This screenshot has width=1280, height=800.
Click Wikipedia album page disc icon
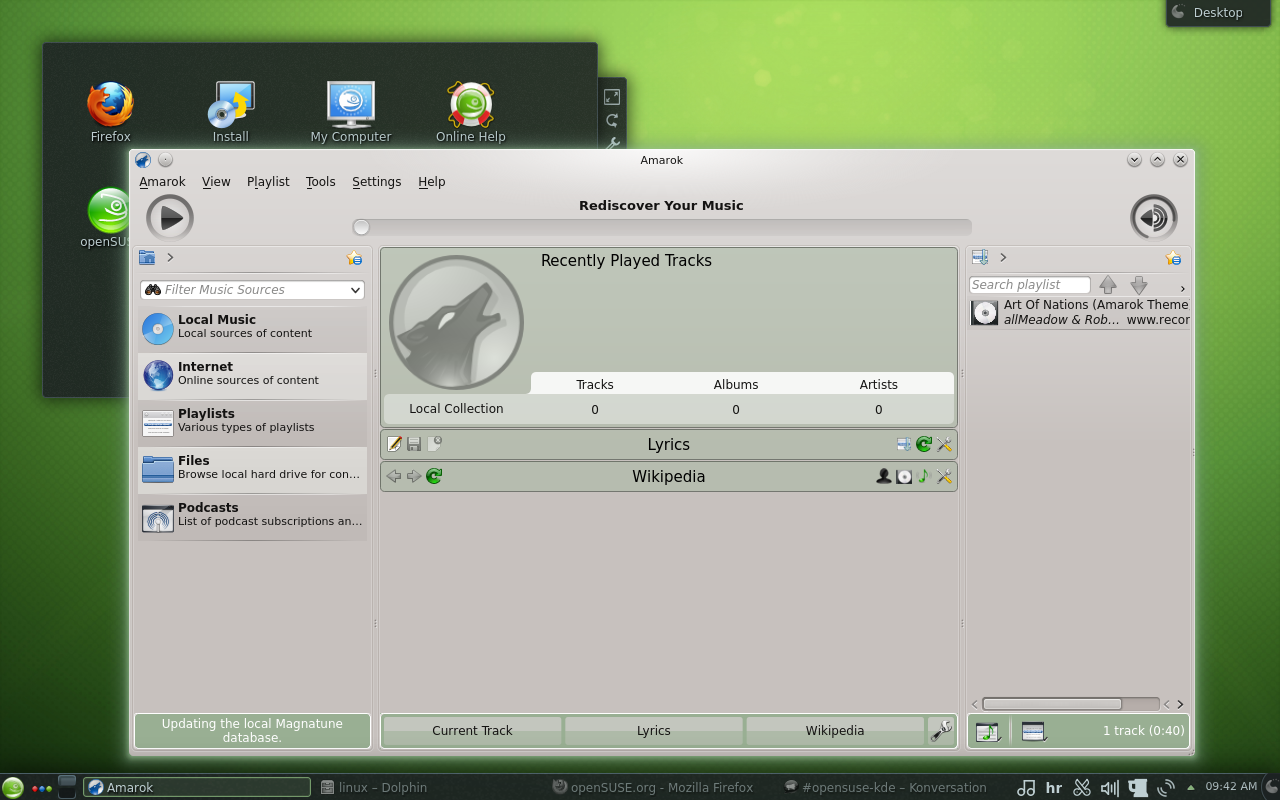tap(904, 476)
